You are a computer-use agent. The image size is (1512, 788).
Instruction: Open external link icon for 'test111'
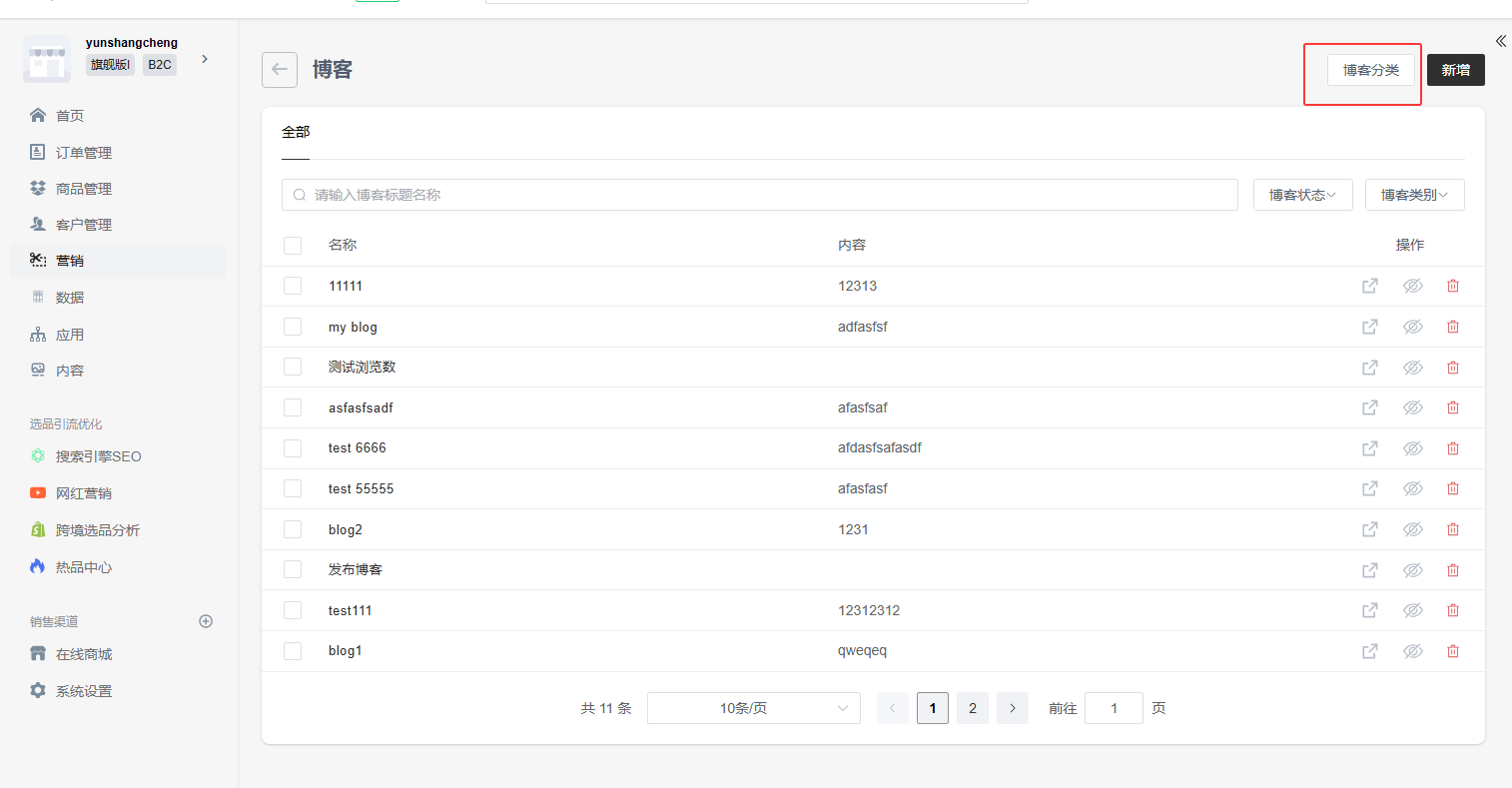tap(1370, 610)
